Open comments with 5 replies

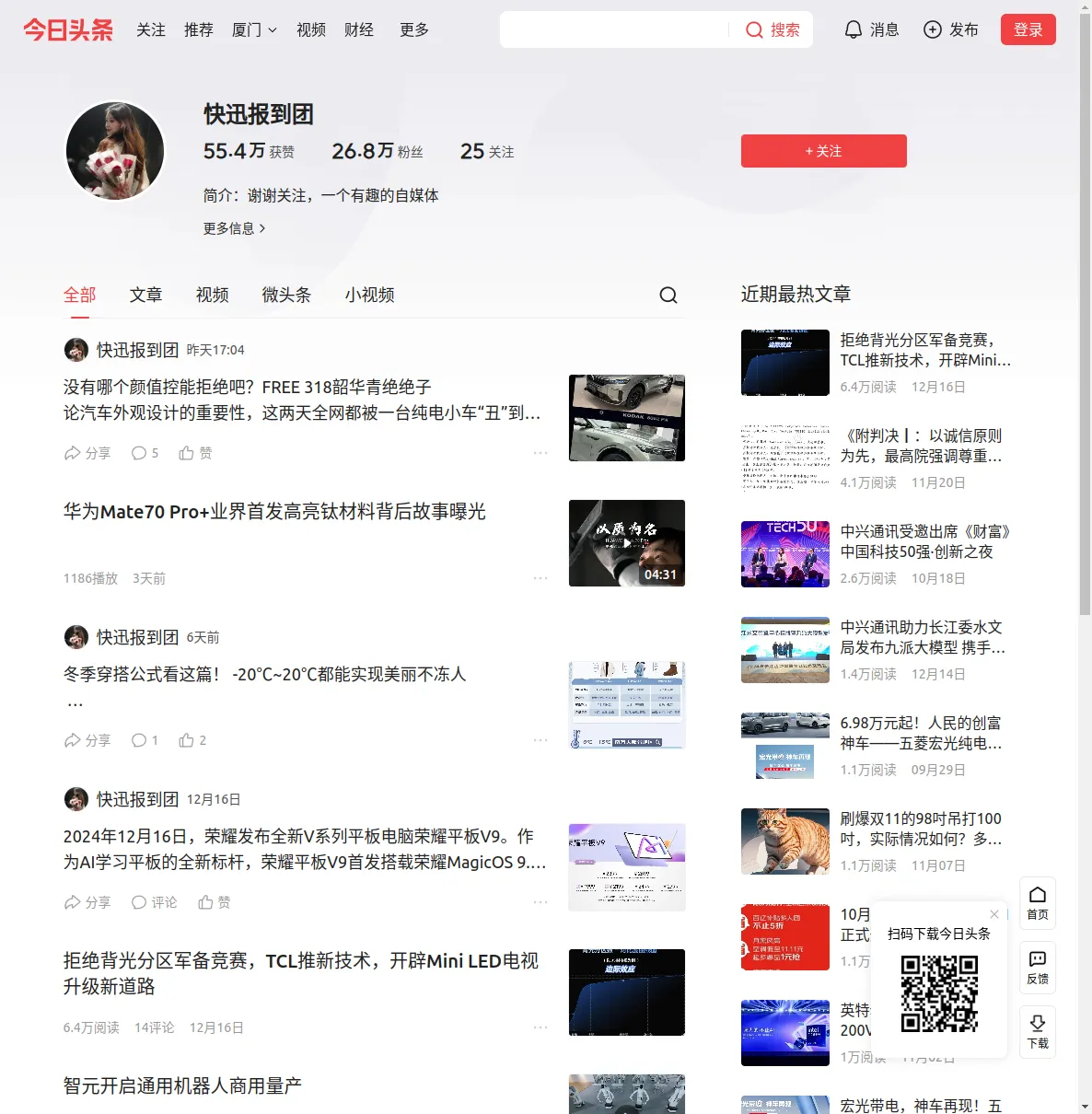pyautogui.click(x=145, y=453)
